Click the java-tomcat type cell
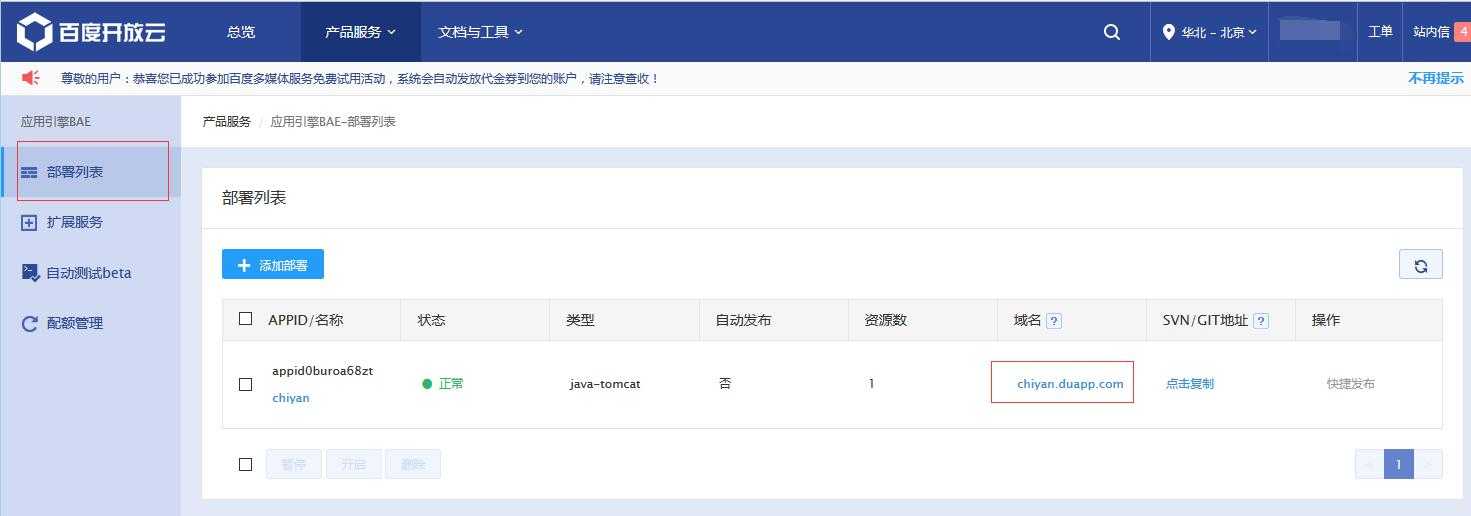The image size is (1471, 516). pos(605,384)
